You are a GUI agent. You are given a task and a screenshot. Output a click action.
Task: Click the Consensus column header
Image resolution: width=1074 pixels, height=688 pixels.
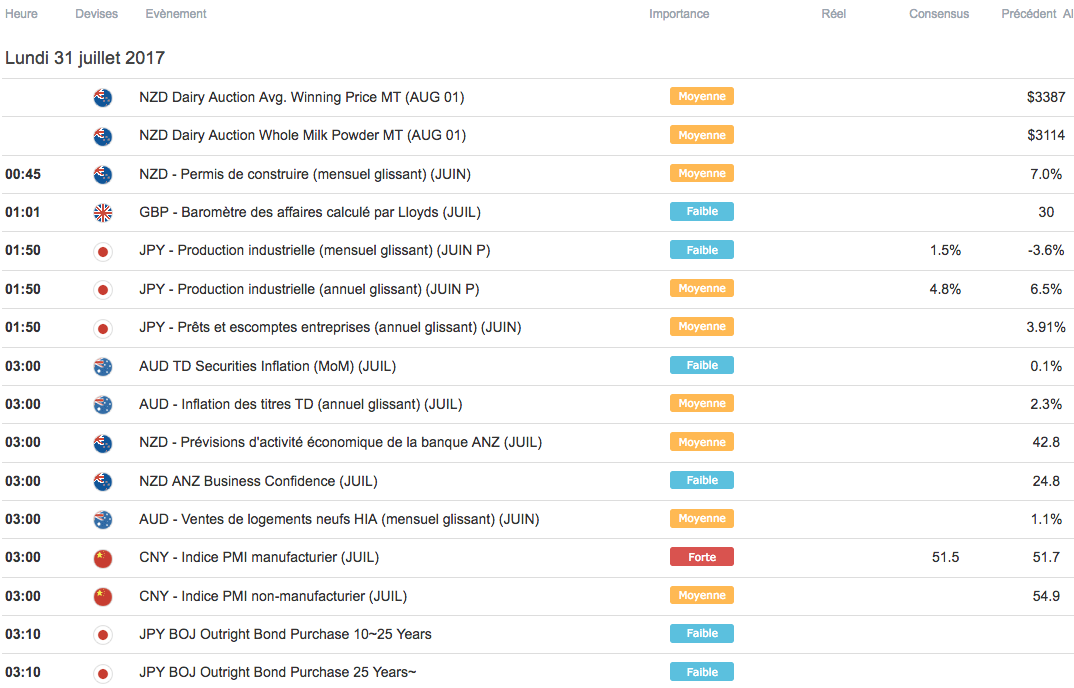point(939,14)
